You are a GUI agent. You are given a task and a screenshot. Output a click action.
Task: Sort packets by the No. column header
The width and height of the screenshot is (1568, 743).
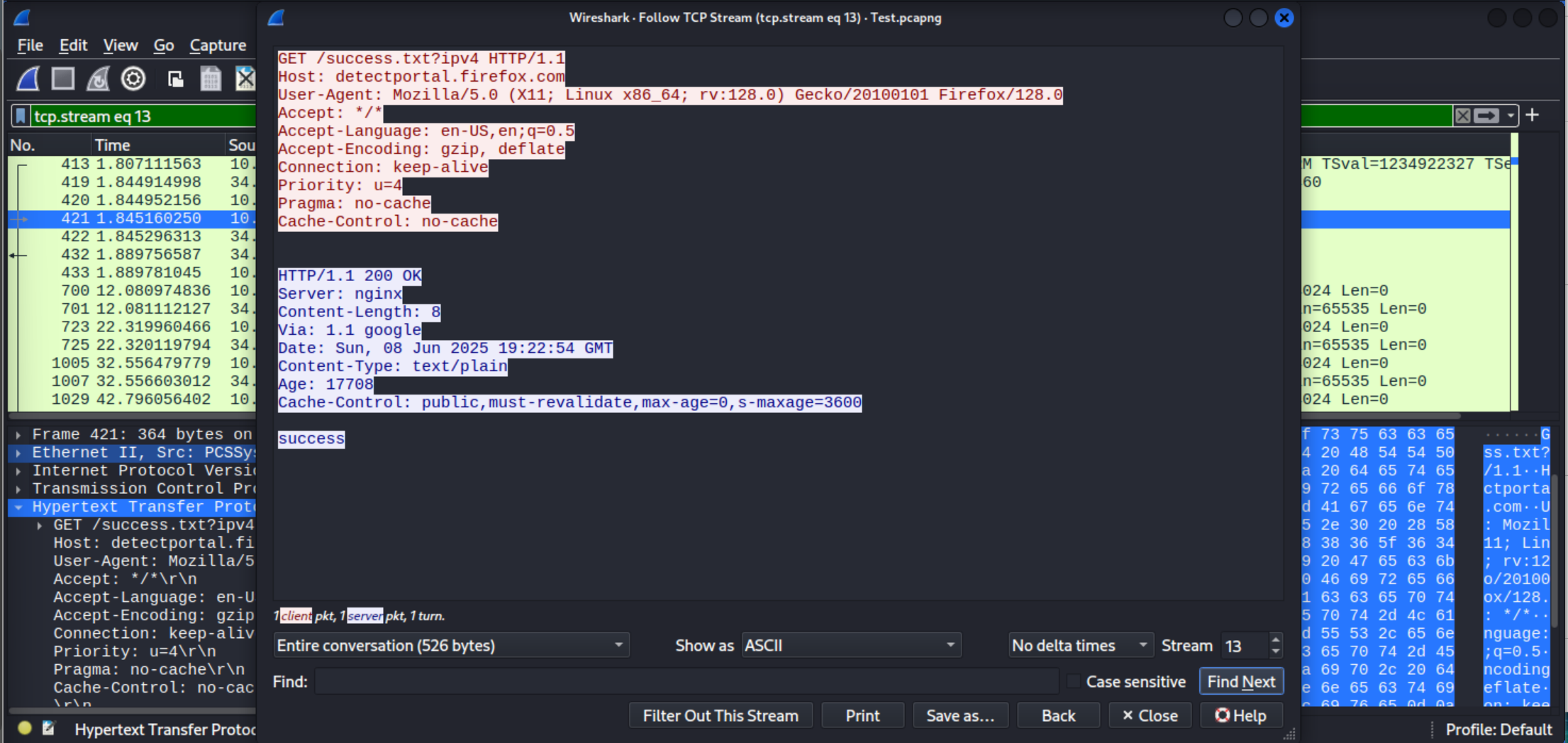click(50, 145)
